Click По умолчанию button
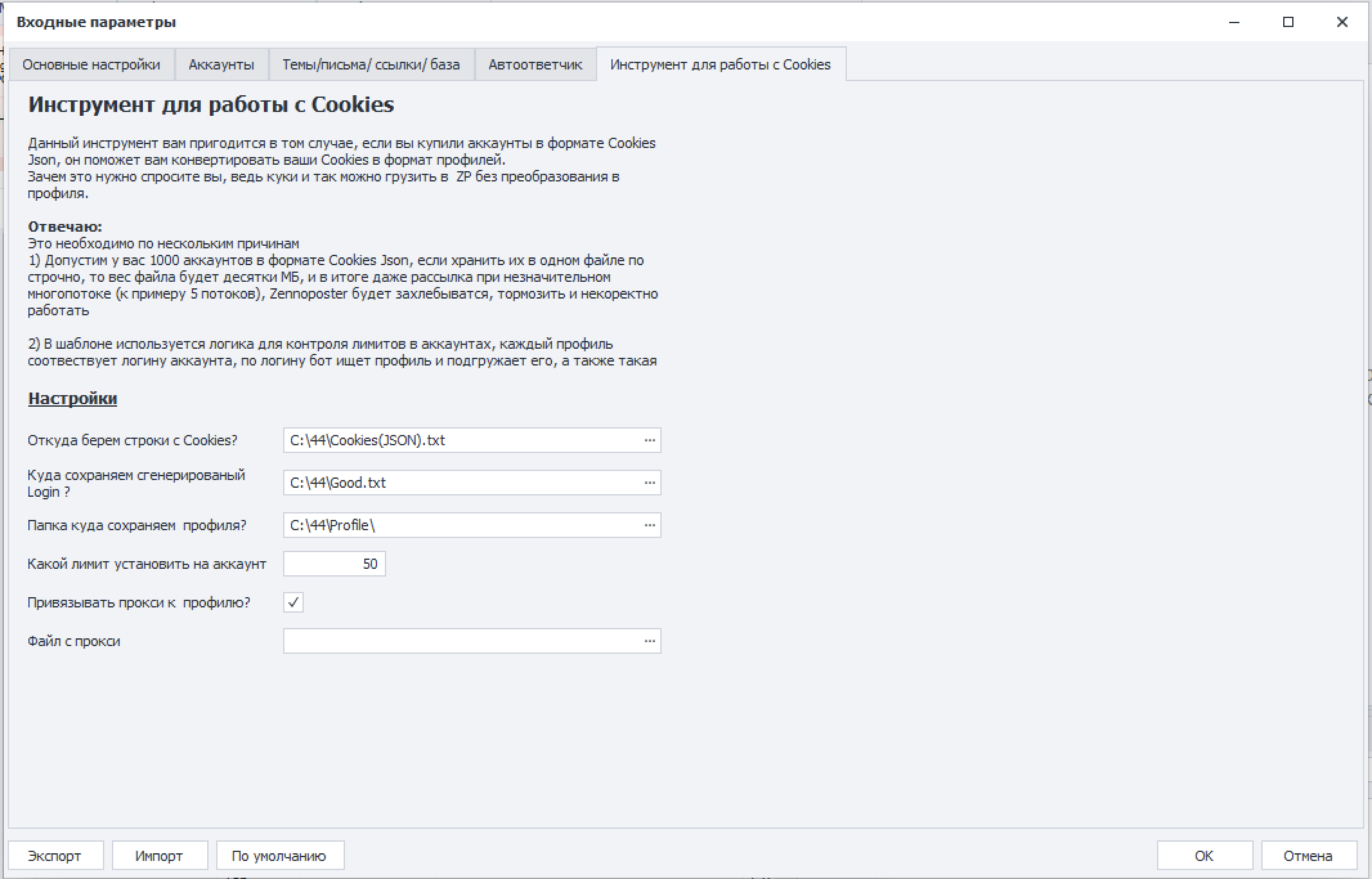Image resolution: width=1372 pixels, height=879 pixels. [279, 856]
